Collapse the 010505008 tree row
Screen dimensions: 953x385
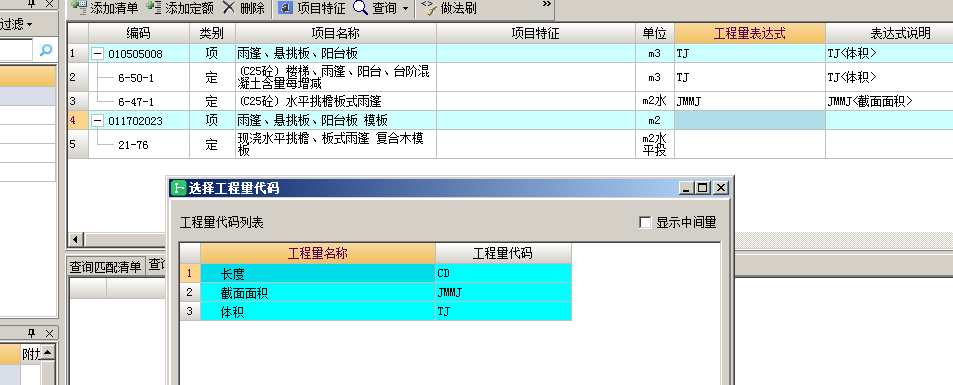[97, 54]
